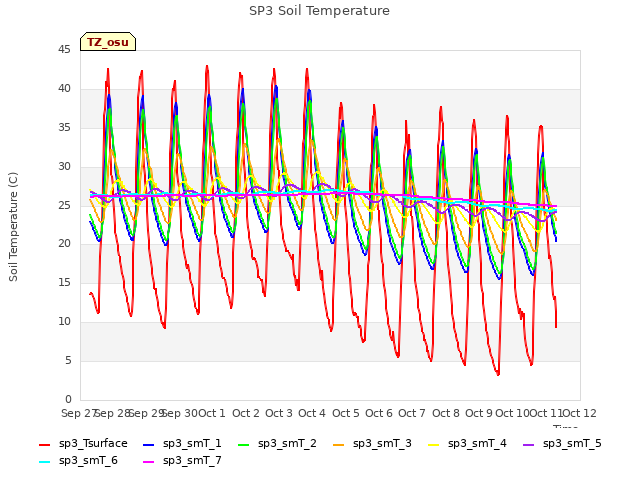Click the Oct 7 x-axis tick label
This screenshot has width=640, height=480.
click(412, 413)
